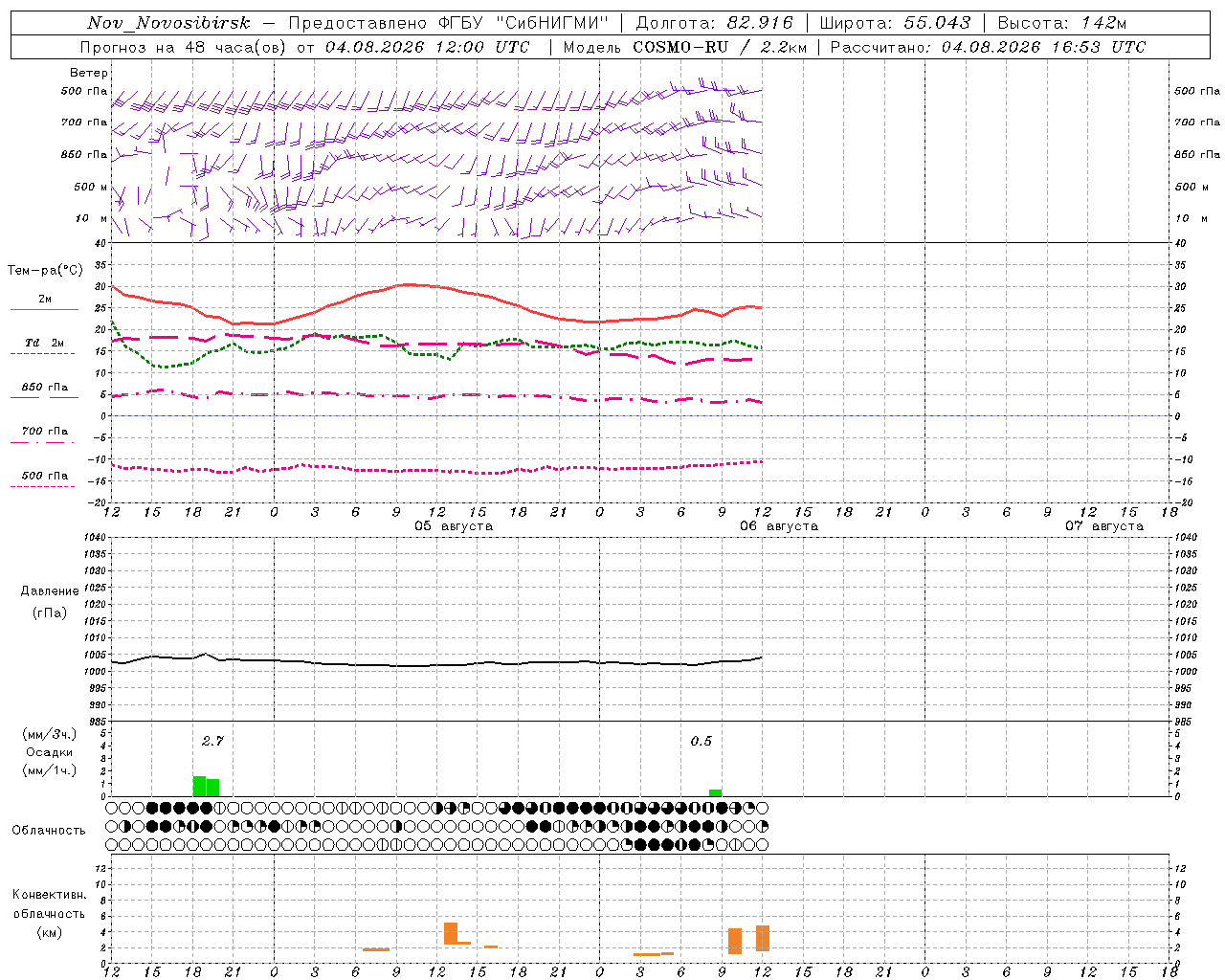
Task: Click the 06 августа date marker
Action: pos(779,526)
